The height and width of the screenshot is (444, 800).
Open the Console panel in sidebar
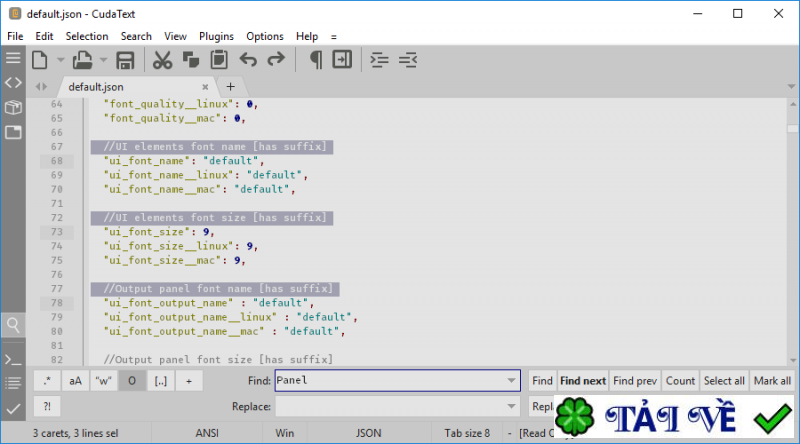click(13, 359)
